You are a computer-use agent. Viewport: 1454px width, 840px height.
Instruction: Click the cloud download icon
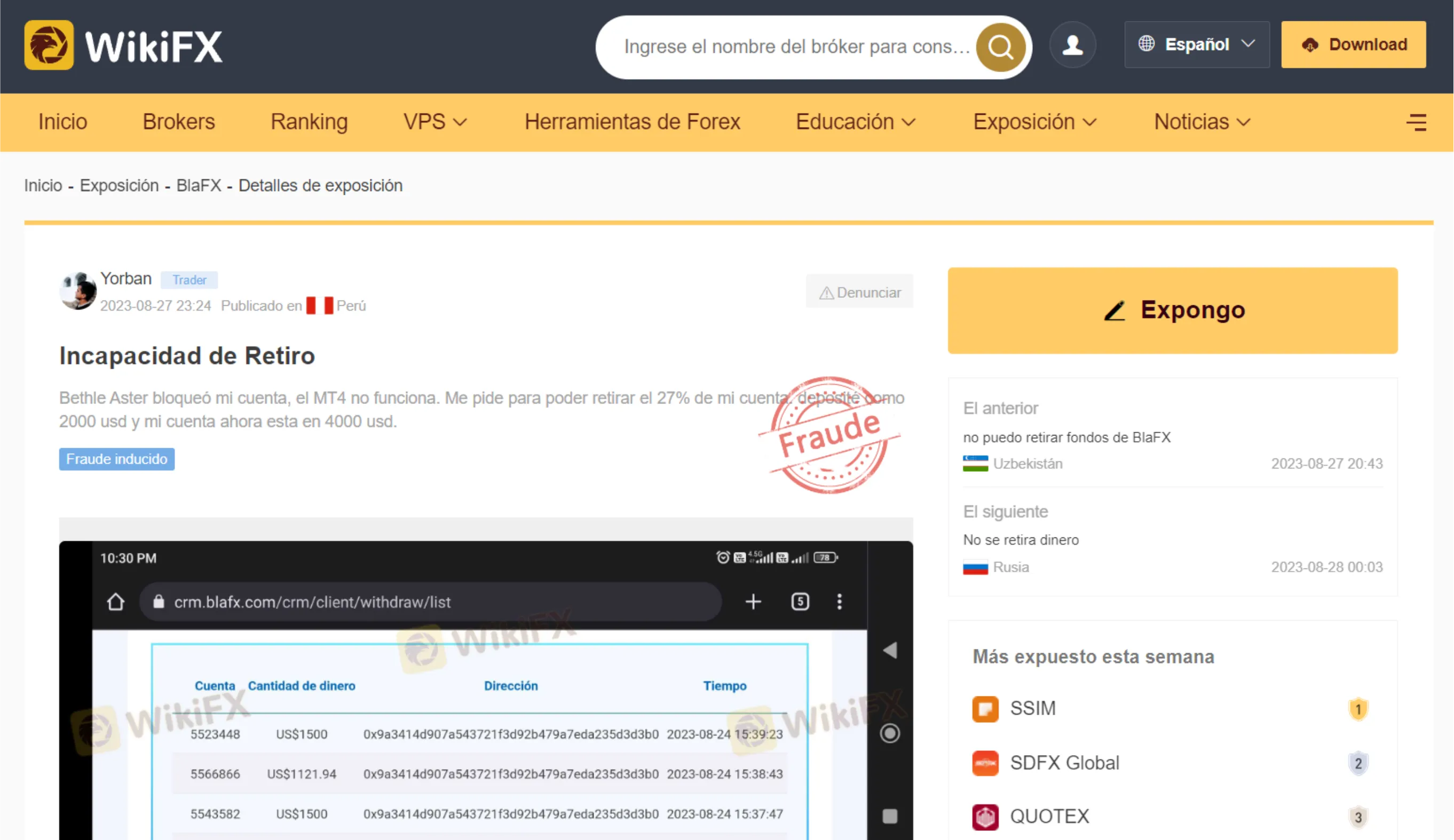click(x=1310, y=44)
